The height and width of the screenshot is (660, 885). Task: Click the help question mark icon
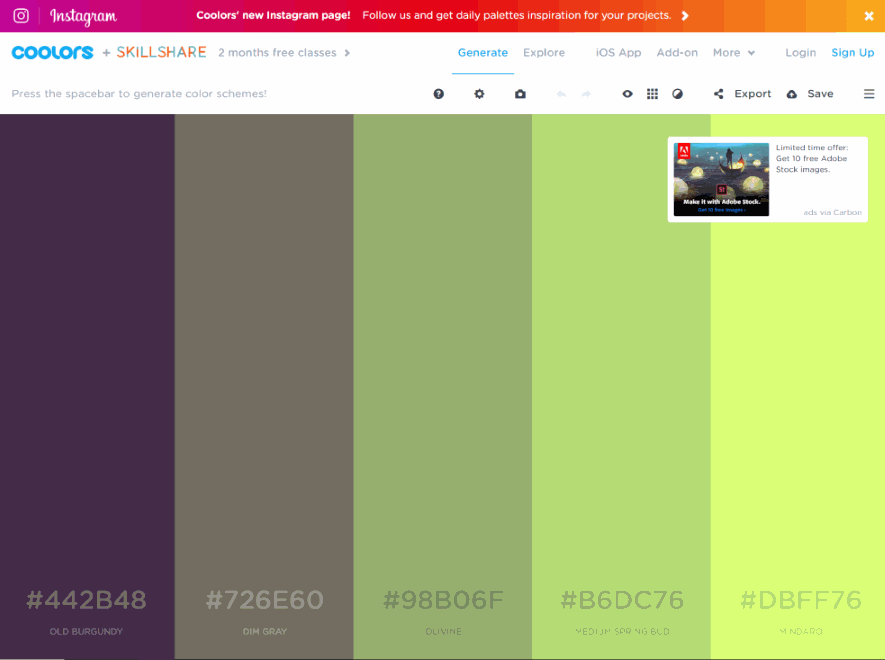[x=438, y=94]
